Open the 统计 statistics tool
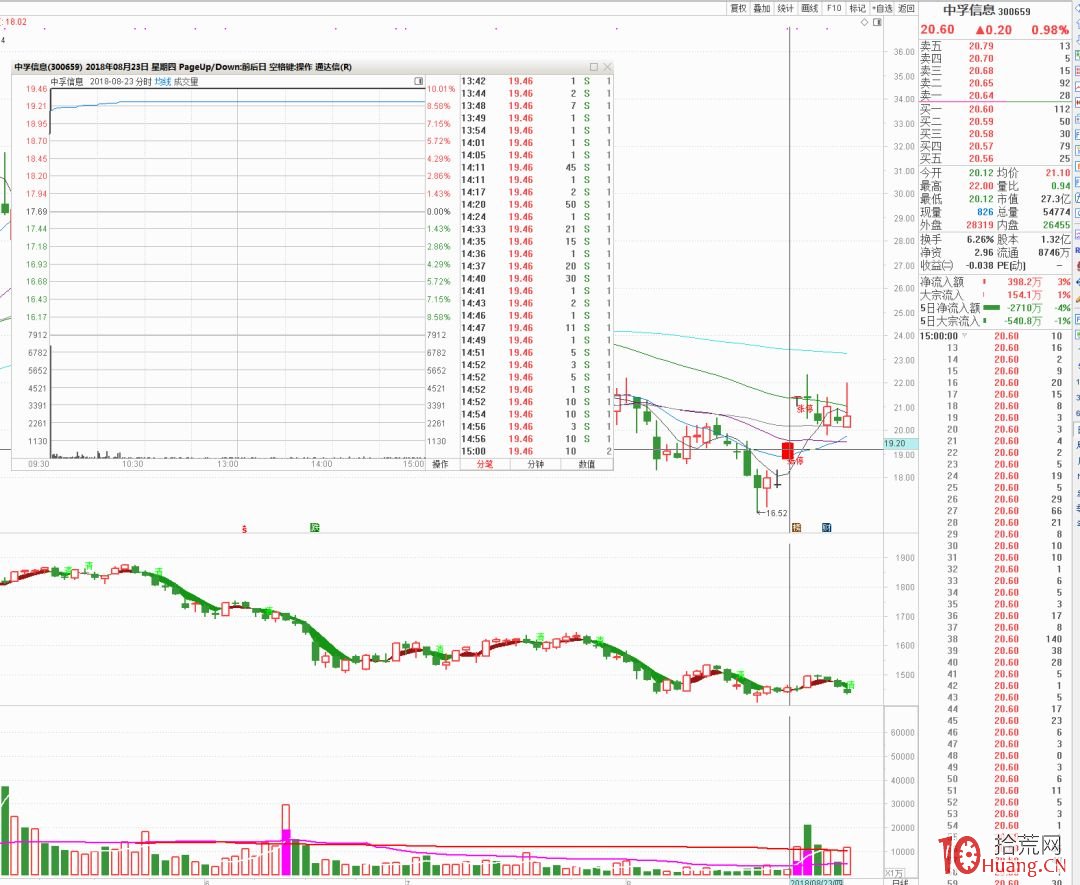Image resolution: width=1080 pixels, height=885 pixels. click(785, 8)
